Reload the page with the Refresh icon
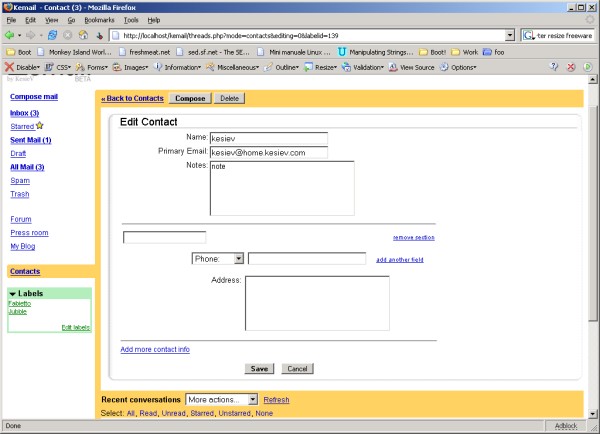This screenshot has width=600, height=434. coord(52,35)
